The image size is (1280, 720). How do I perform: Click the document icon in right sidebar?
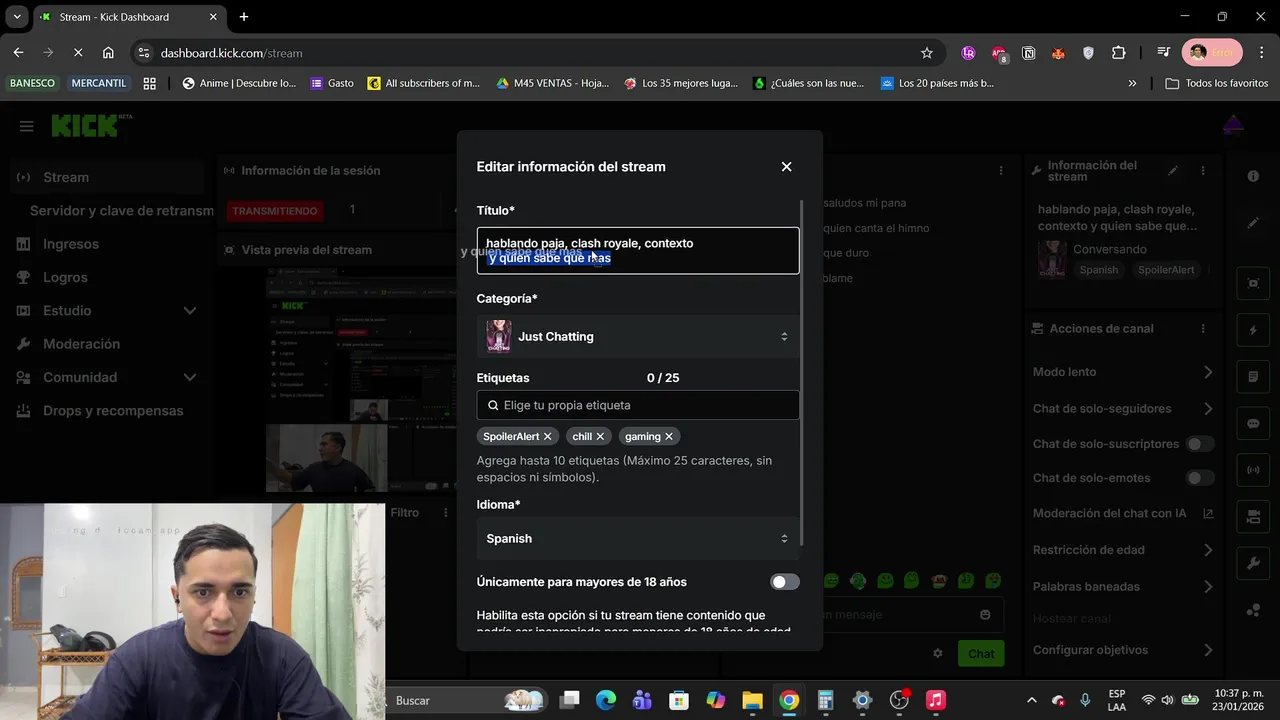click(x=1253, y=377)
